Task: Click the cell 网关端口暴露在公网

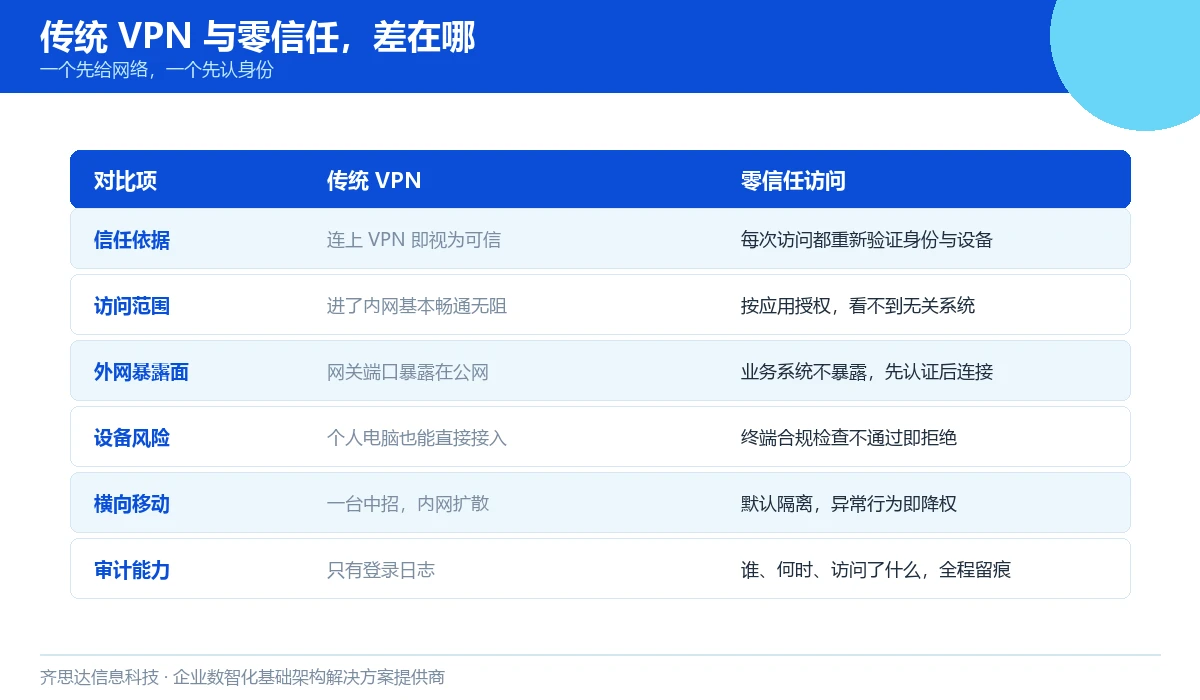Action: pyautogui.click(x=408, y=372)
